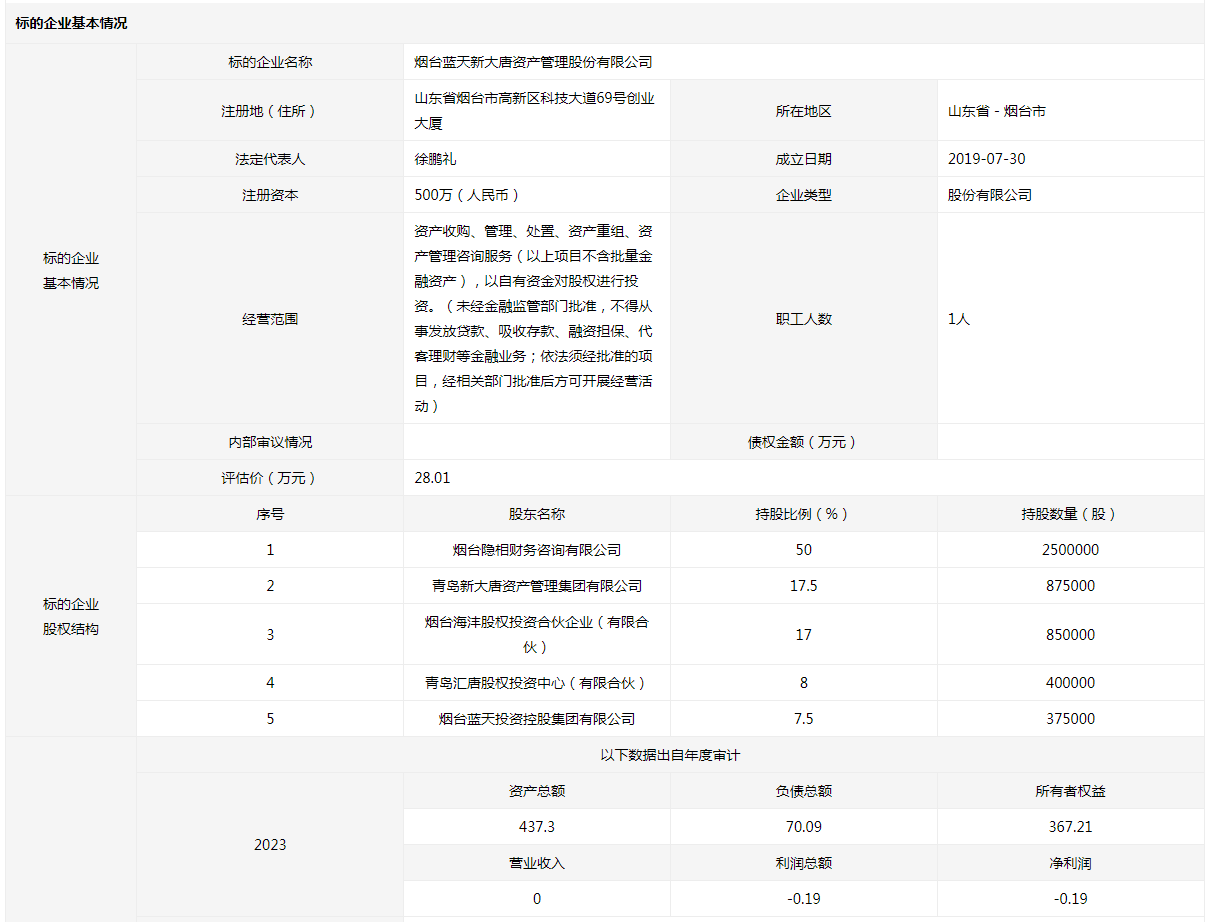Select shareholder 烟台隐相财务咨询有限公司

(536, 550)
